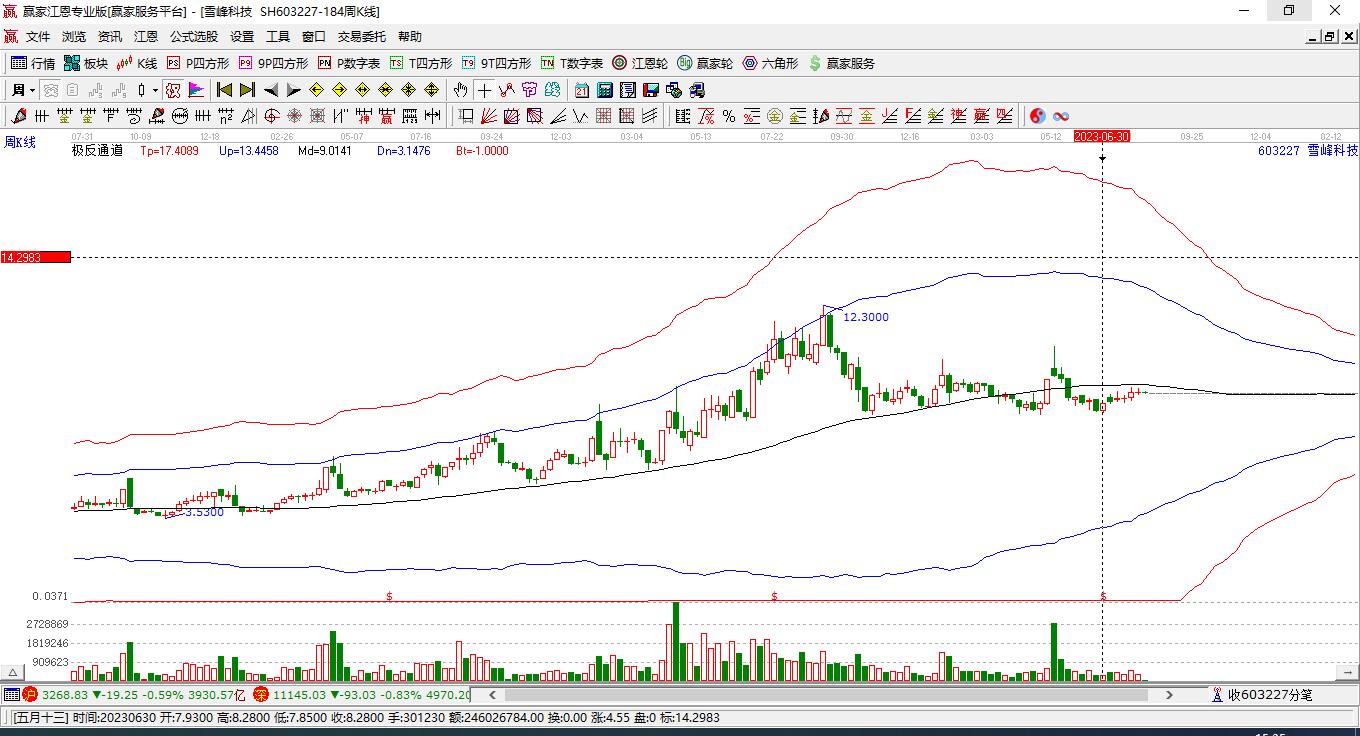Open the P四方形 square tool
This screenshot has height=736, width=1360.
(x=198, y=63)
